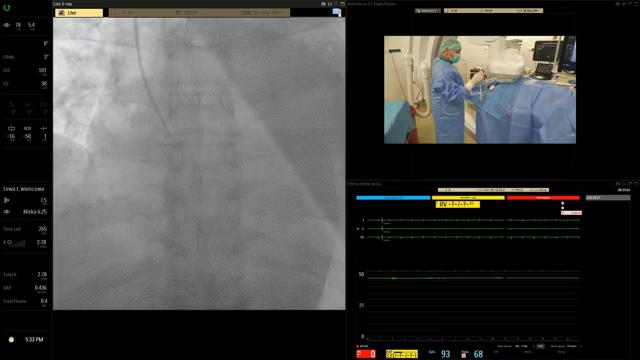This screenshot has height=360, width=640.
Task: Click the live fluoroscopy X-ray image
Action: click(x=199, y=164)
